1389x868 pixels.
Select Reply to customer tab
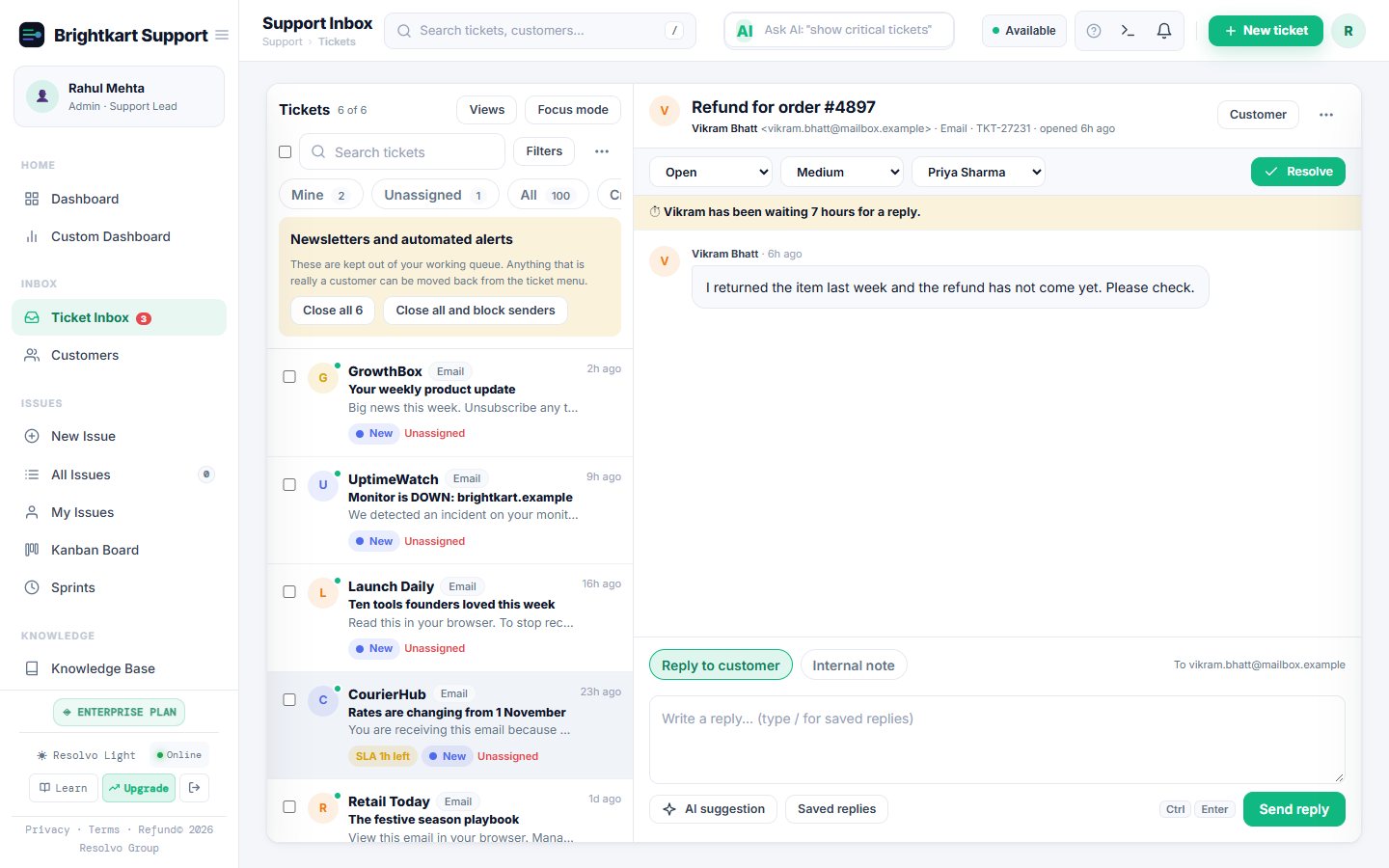tap(721, 665)
